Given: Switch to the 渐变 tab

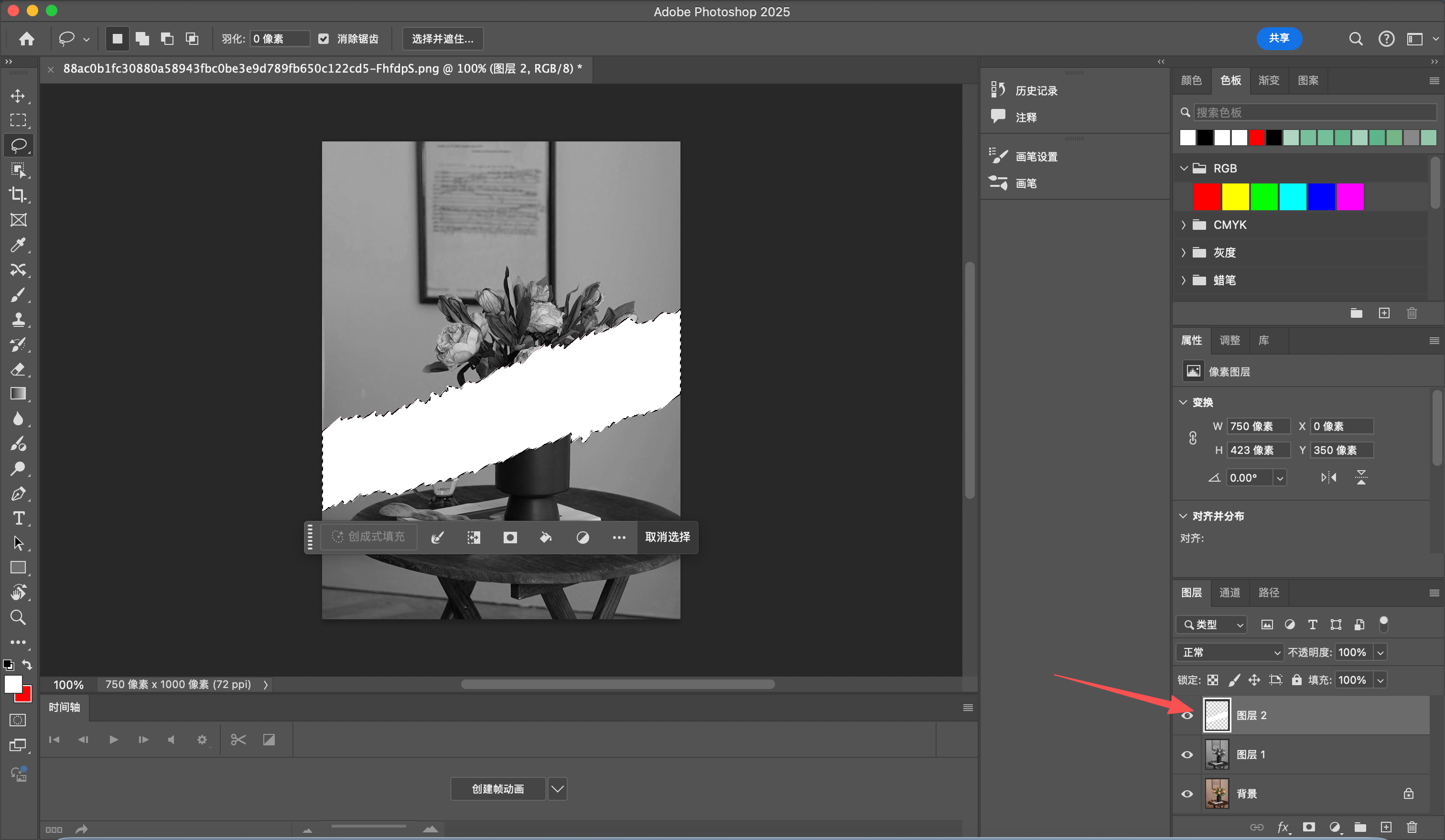Looking at the screenshot, I should [1268, 80].
